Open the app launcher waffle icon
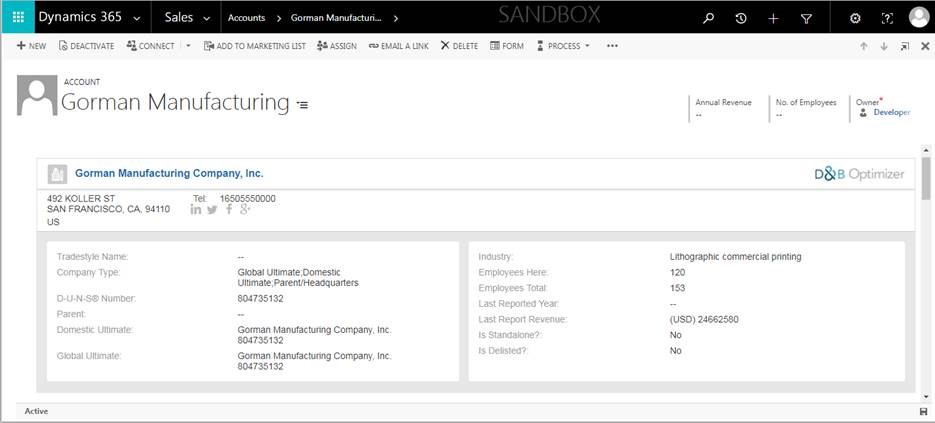 tap(17, 17)
